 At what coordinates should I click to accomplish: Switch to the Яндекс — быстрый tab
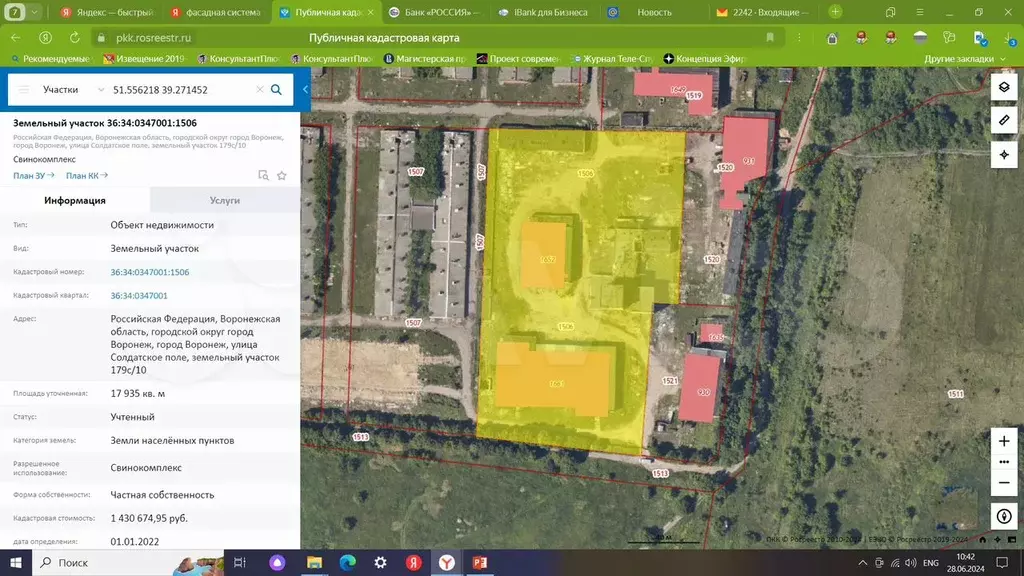point(108,12)
